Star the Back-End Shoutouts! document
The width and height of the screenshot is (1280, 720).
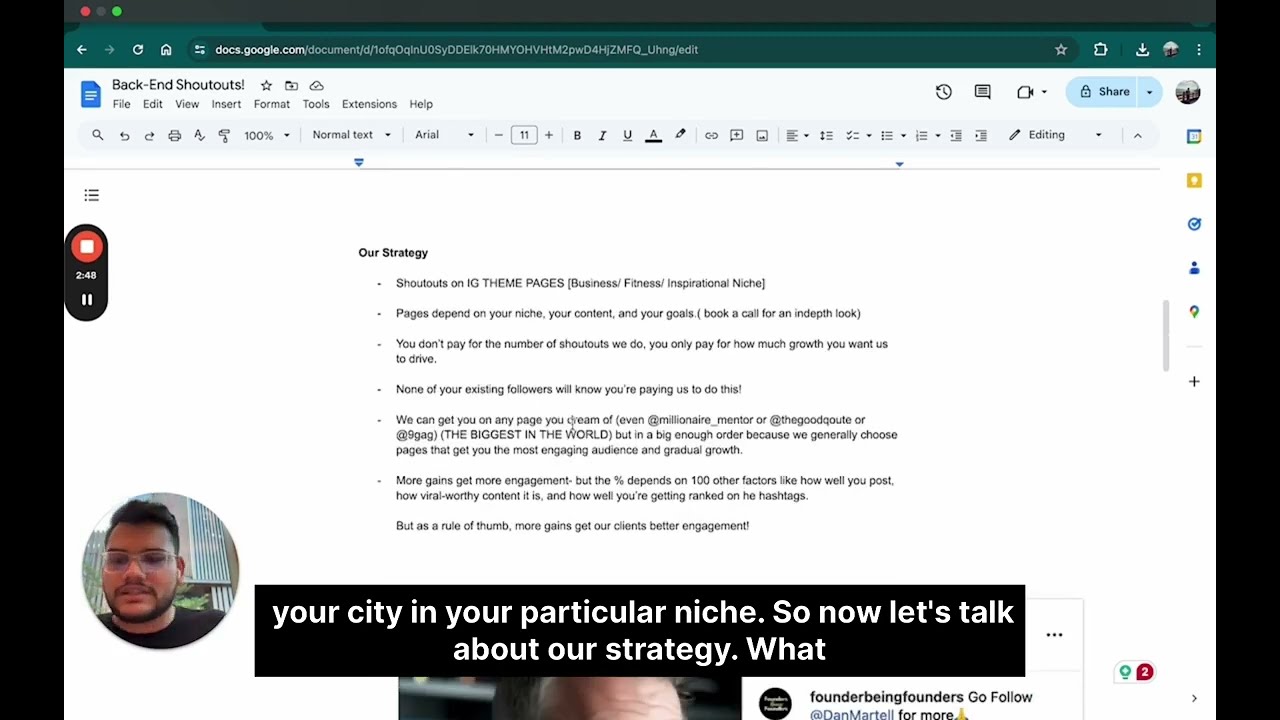[x=266, y=86]
